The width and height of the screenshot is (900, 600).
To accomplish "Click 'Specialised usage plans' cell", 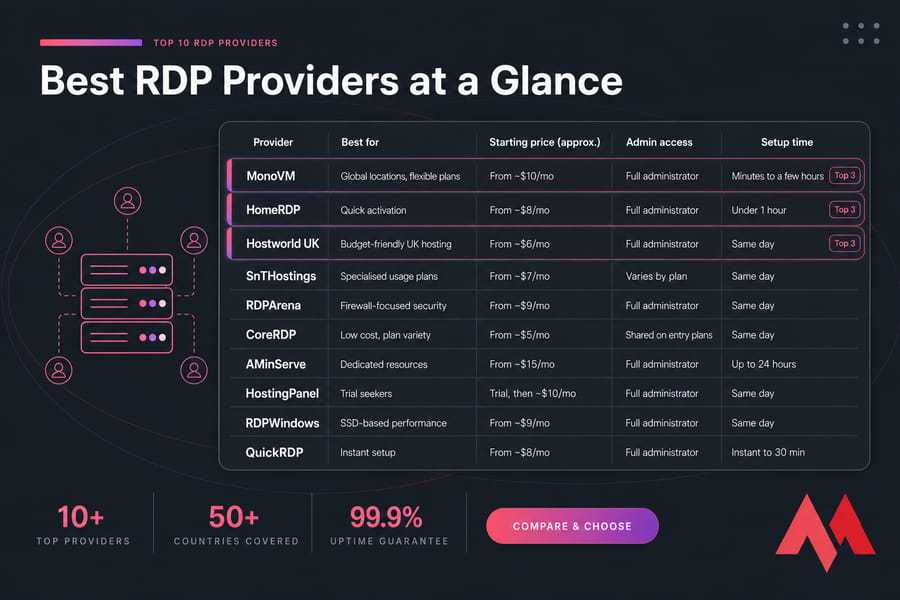I will [389, 276].
